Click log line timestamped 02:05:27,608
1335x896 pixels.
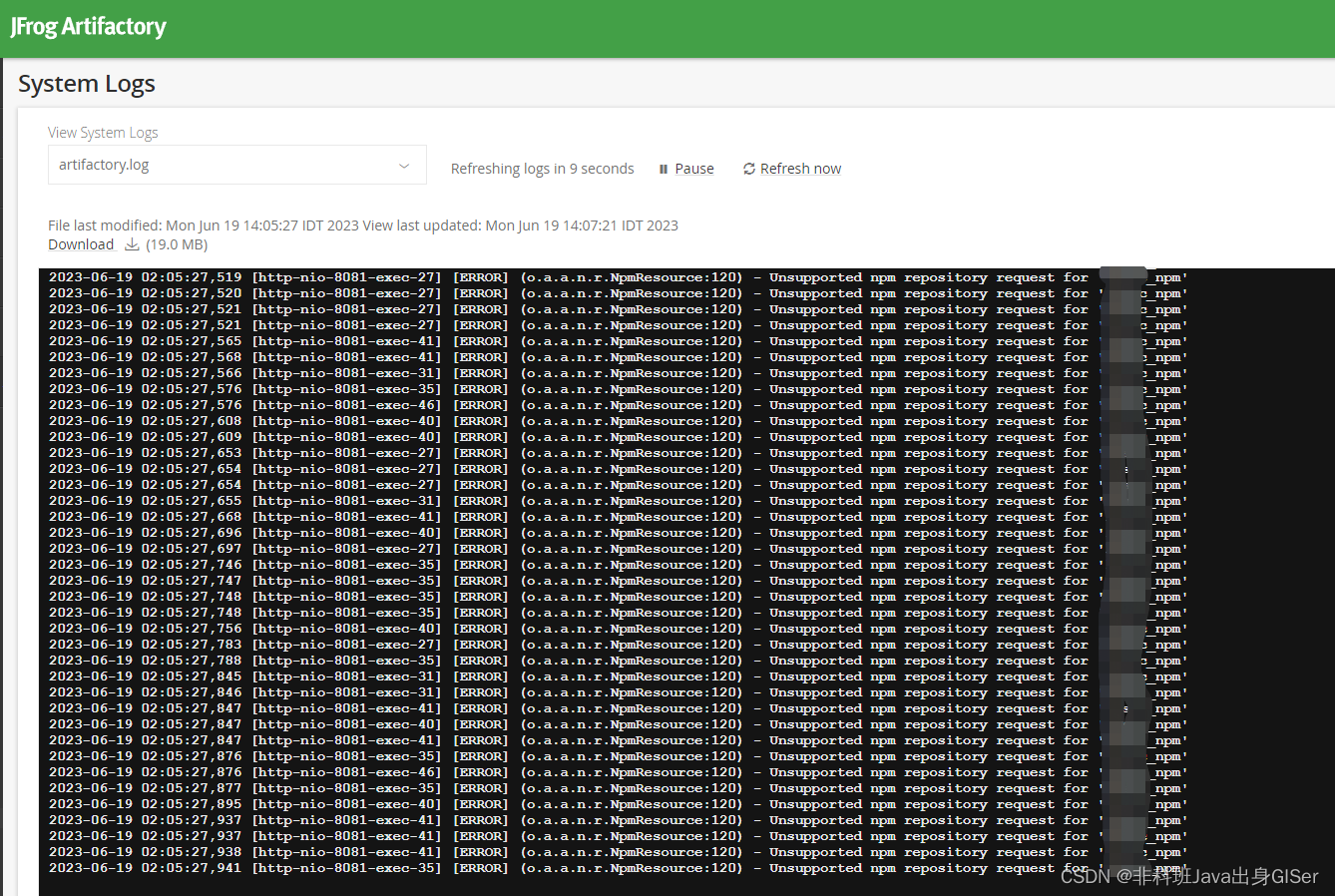point(619,421)
